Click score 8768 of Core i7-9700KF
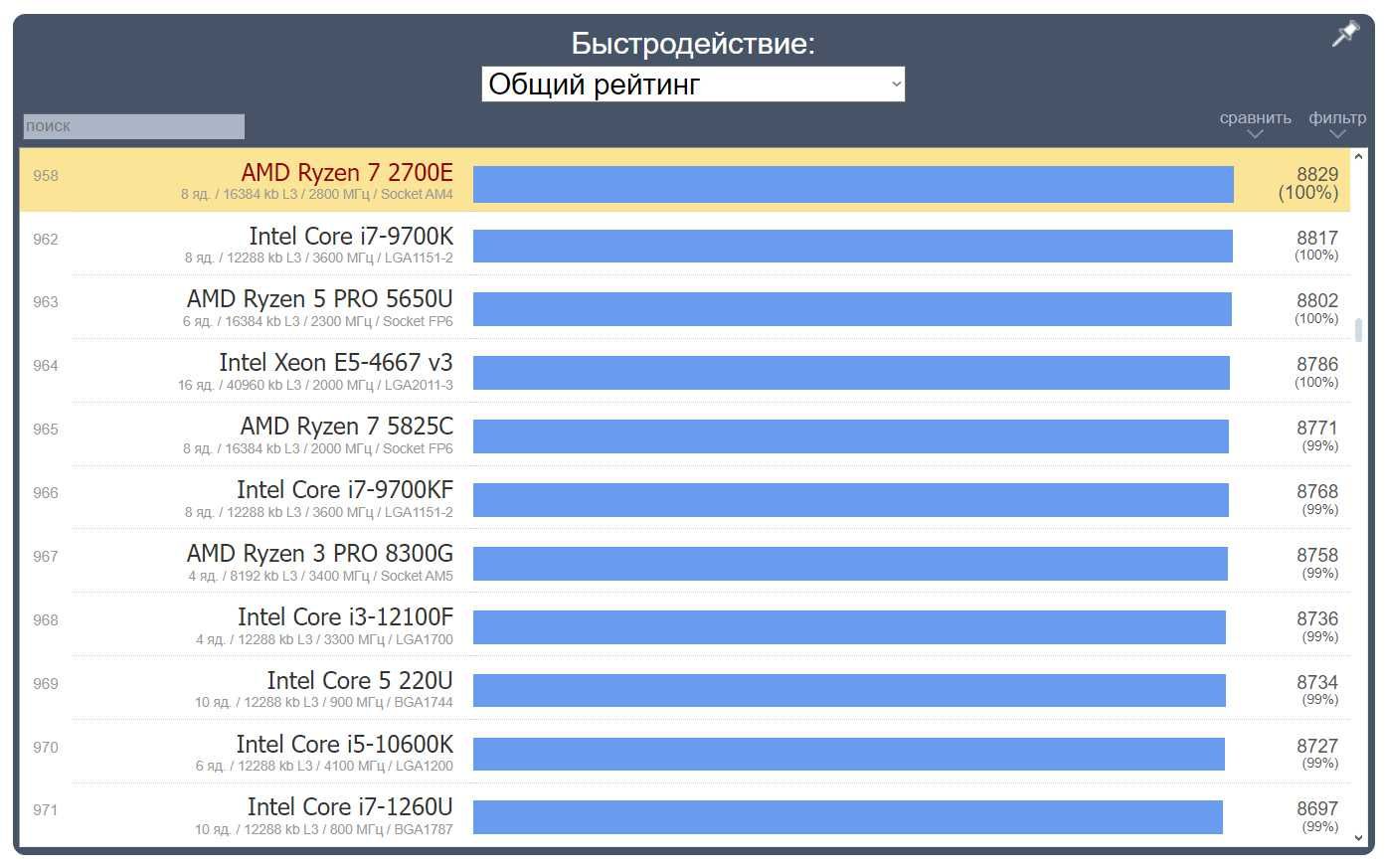 pyautogui.click(x=1317, y=491)
